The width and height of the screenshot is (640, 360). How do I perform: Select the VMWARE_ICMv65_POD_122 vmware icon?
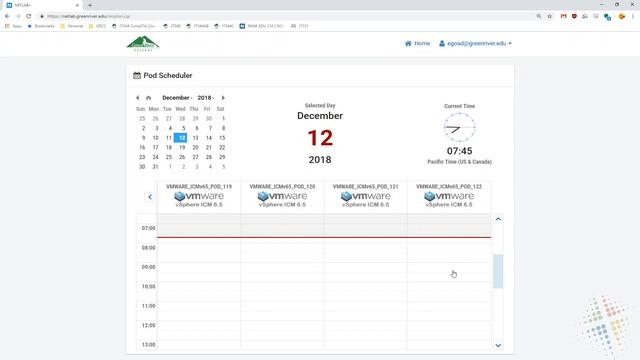coord(449,196)
